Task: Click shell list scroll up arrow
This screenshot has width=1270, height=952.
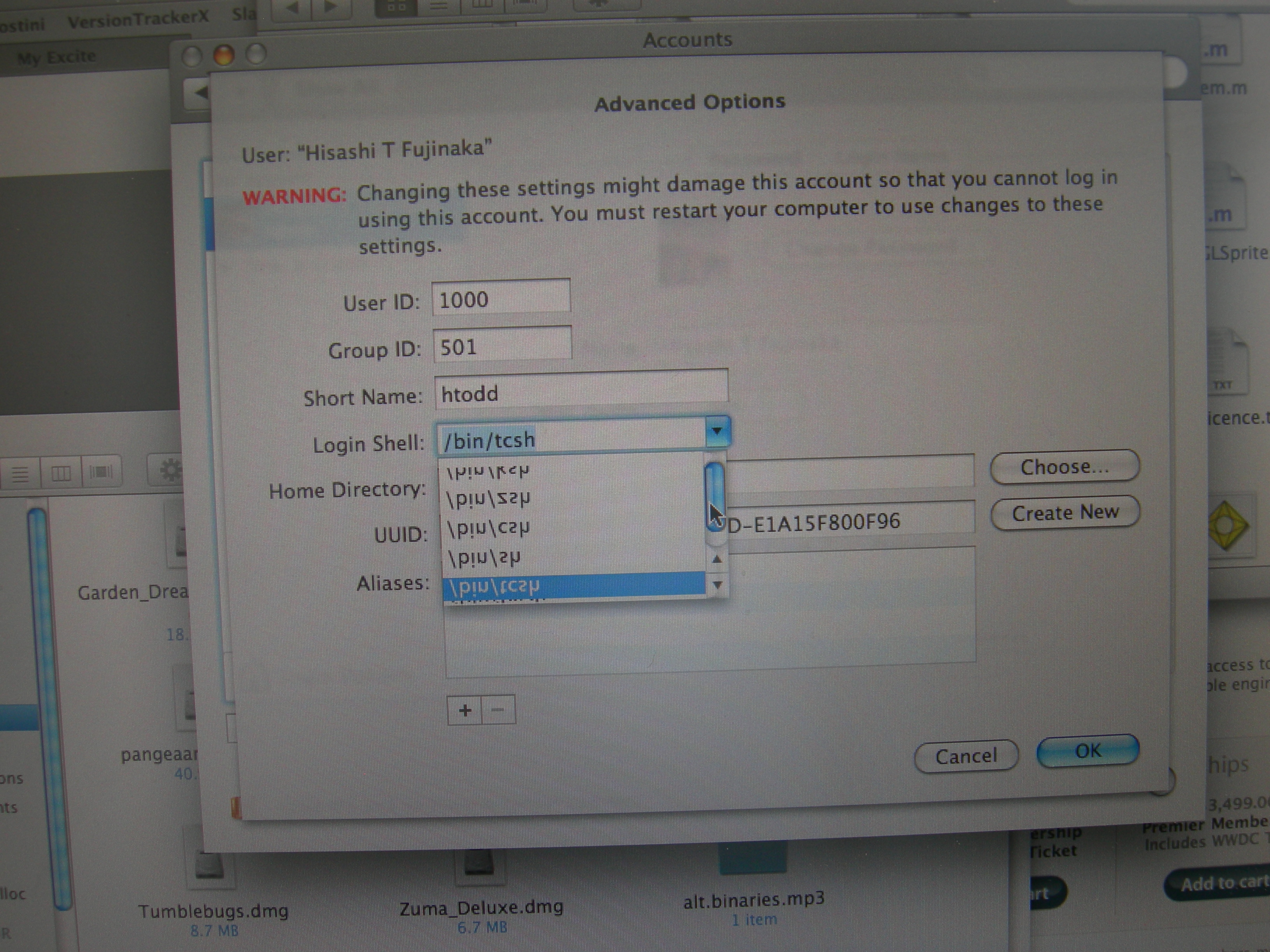Action: point(717,558)
